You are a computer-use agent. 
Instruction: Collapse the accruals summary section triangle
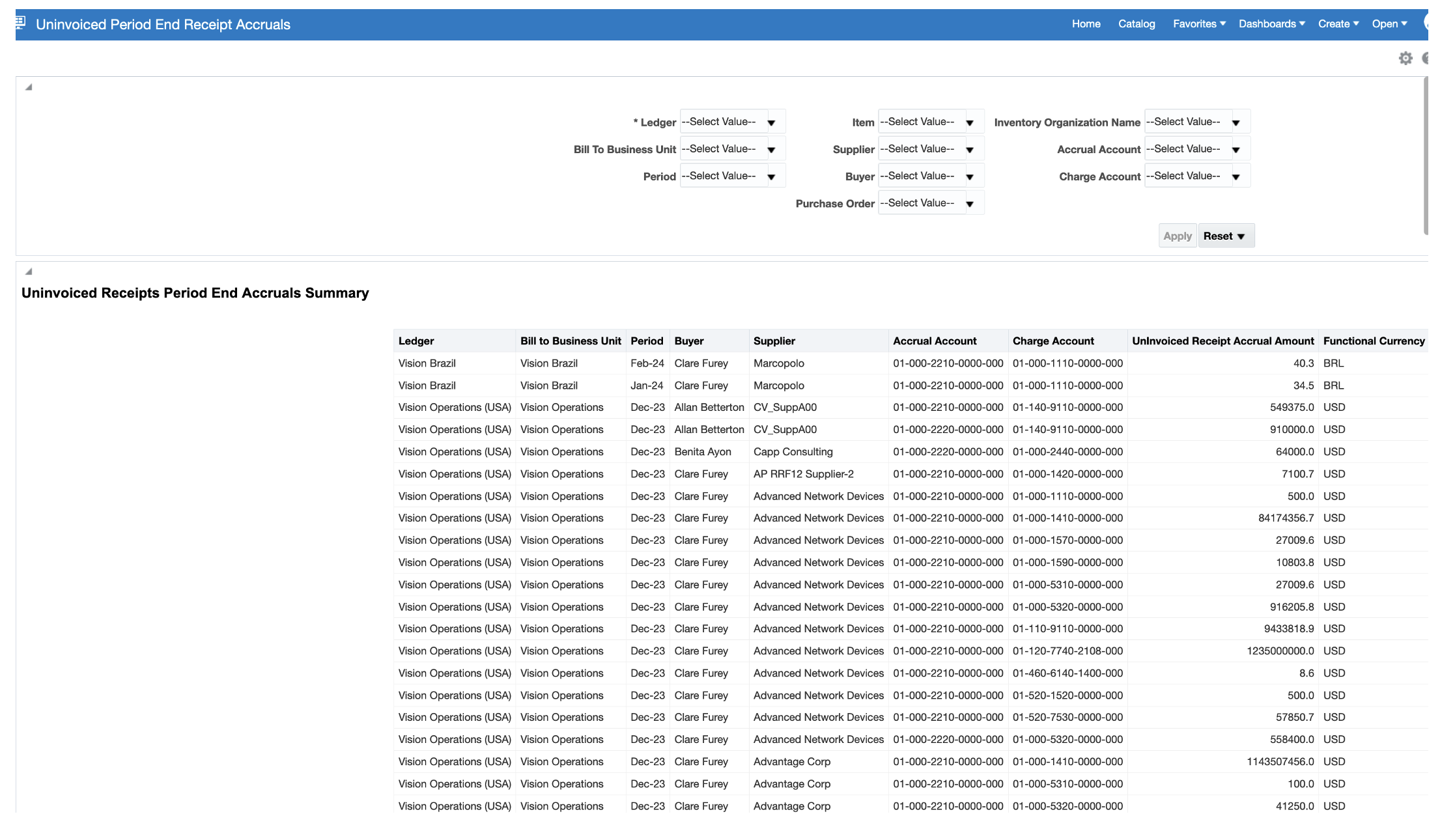[29, 271]
